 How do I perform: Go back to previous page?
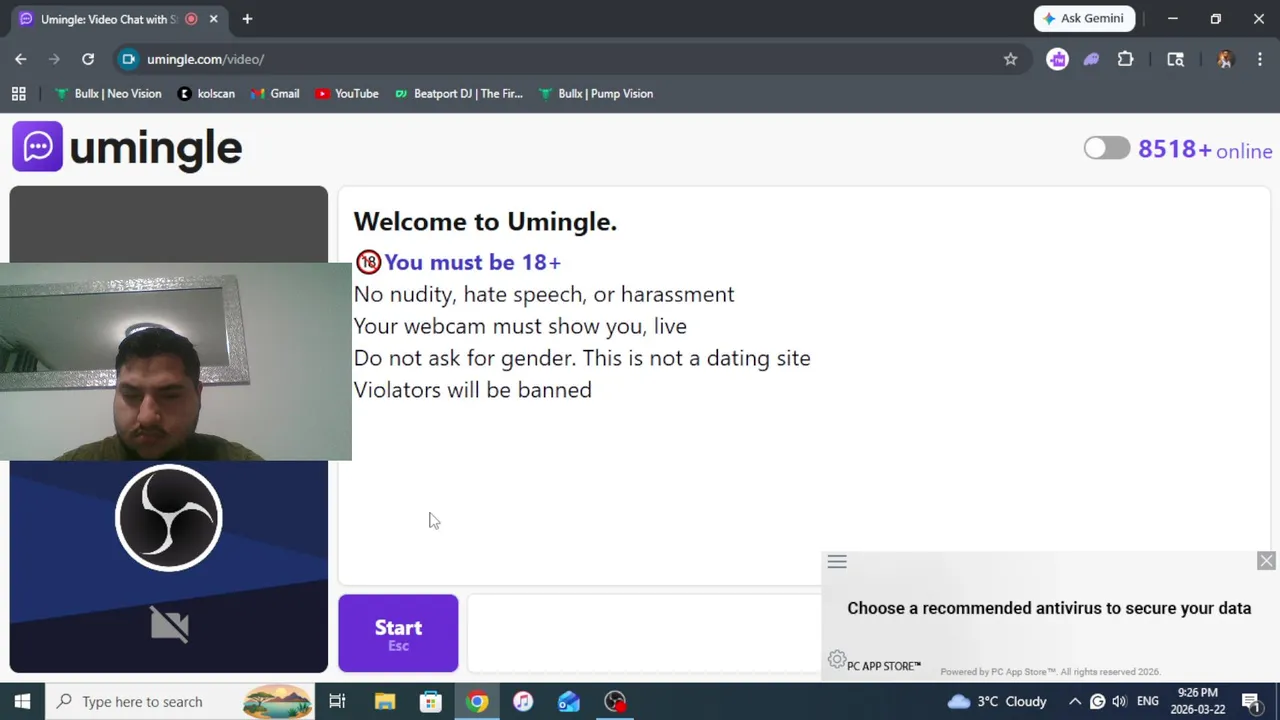(x=21, y=59)
